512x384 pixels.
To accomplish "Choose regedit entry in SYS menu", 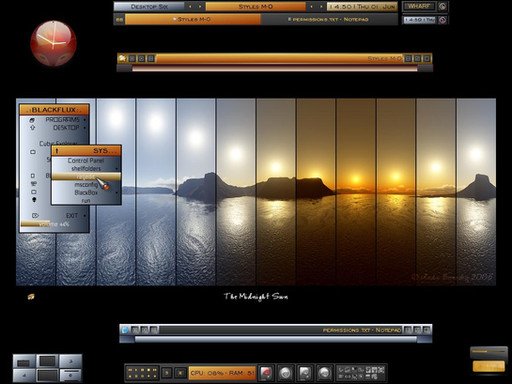I will tap(86, 177).
